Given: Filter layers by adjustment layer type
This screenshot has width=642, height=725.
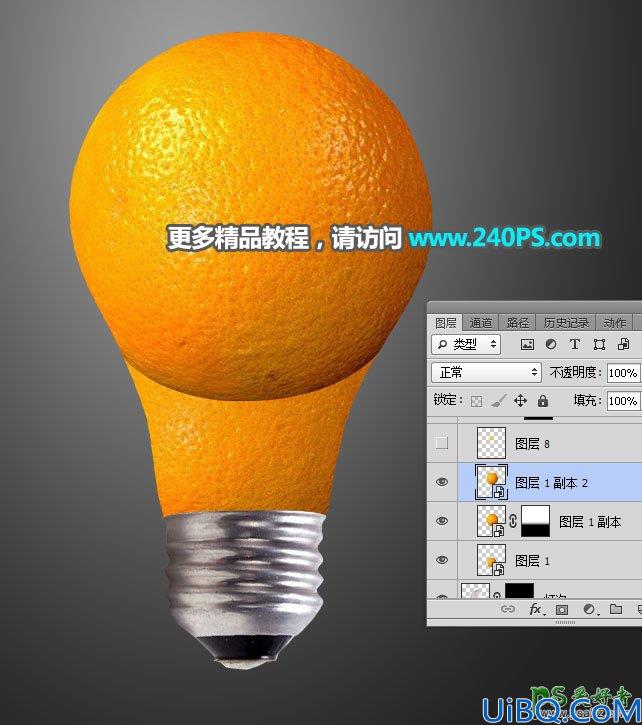Looking at the screenshot, I should (551, 344).
